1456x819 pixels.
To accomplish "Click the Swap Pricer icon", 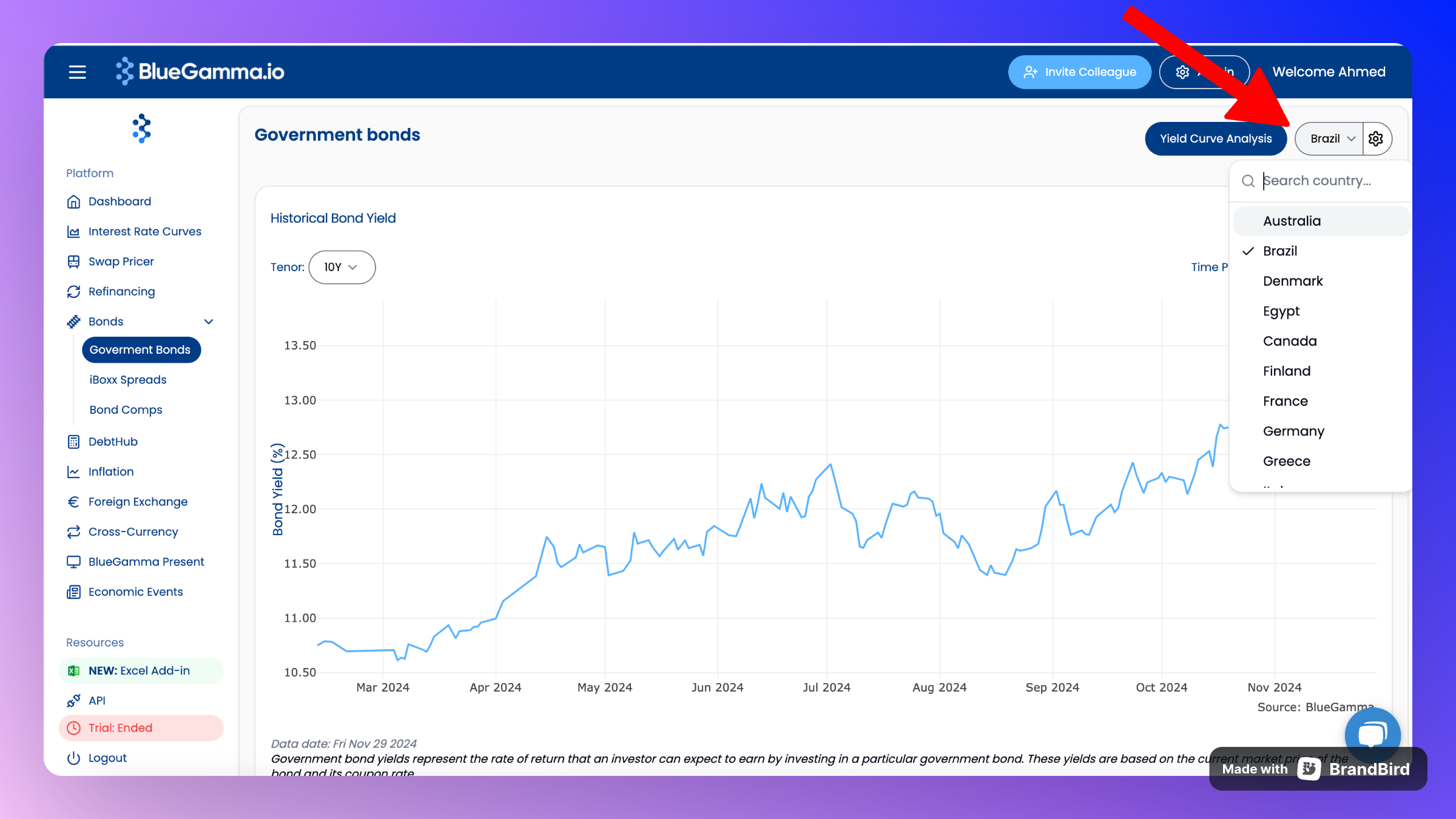I will pos(73,261).
